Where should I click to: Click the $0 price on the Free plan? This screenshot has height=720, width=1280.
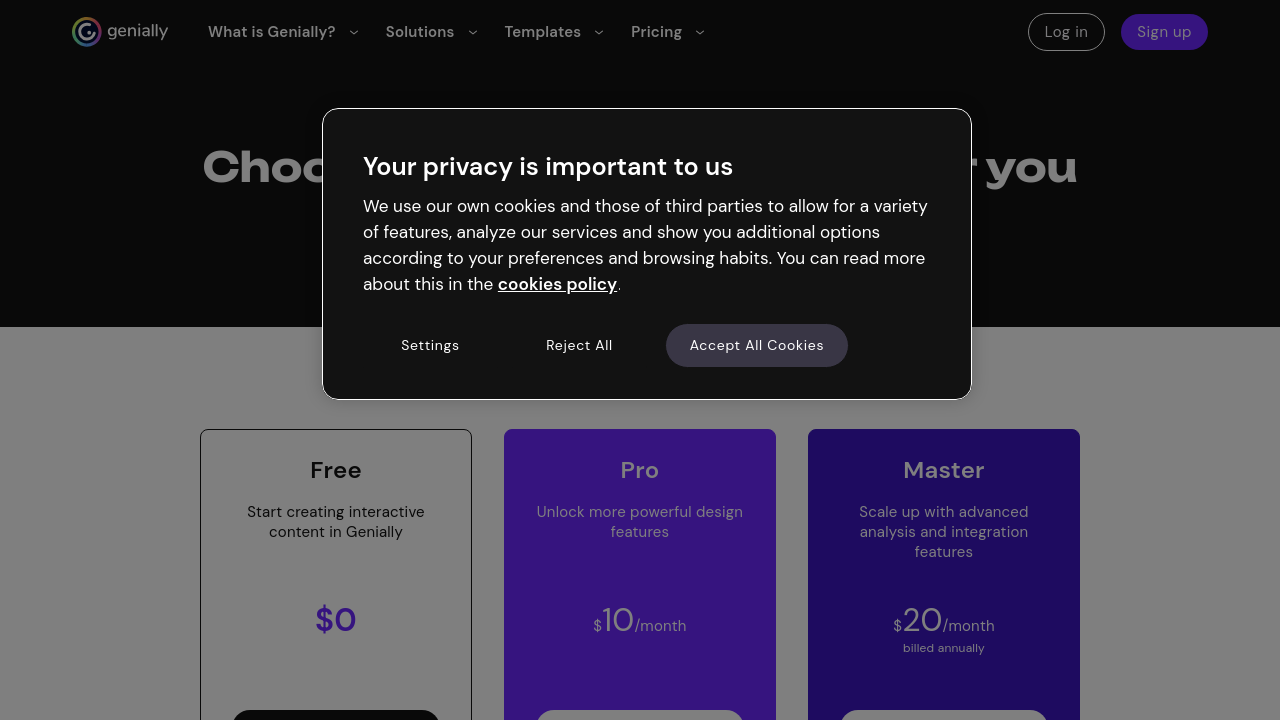click(336, 620)
